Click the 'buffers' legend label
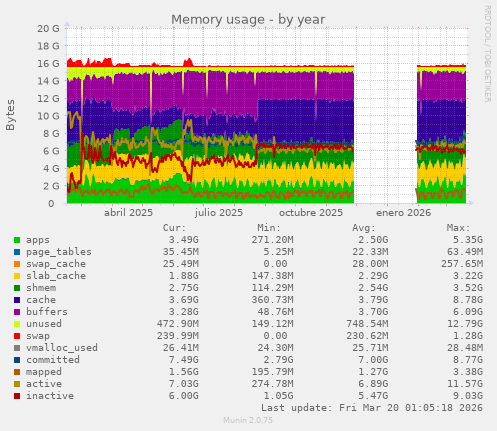 click(x=47, y=312)
